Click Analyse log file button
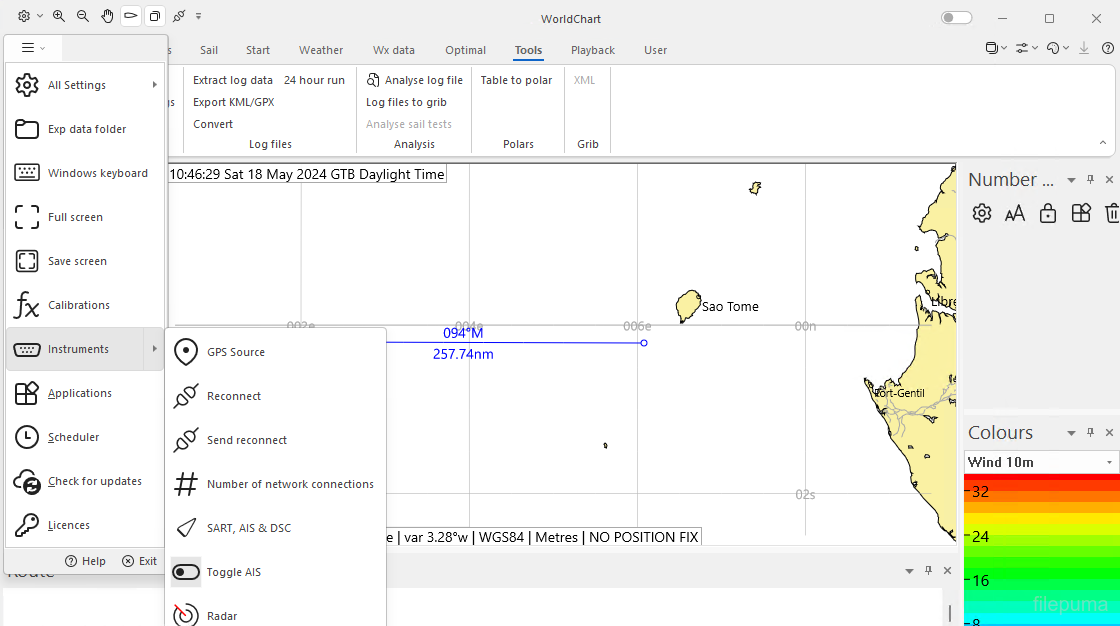 click(x=415, y=80)
